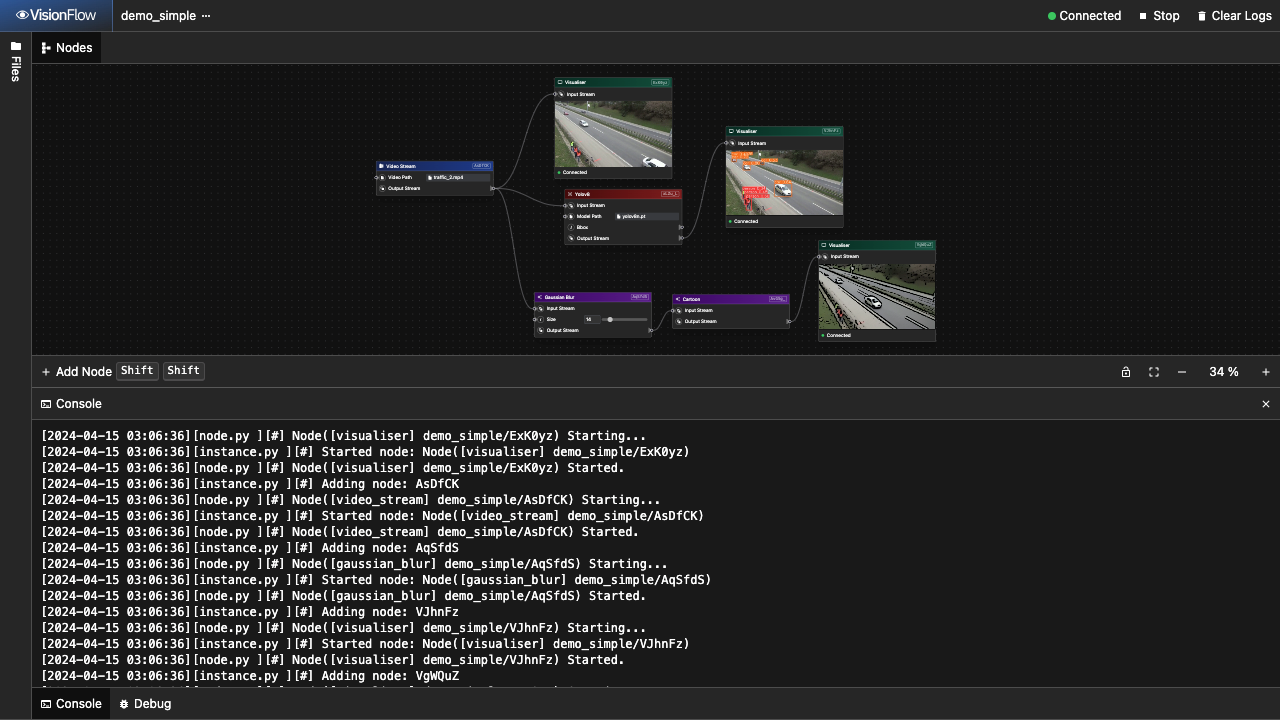Click first Shift shortcut key badge
This screenshot has width=1280, height=720.
point(137,371)
